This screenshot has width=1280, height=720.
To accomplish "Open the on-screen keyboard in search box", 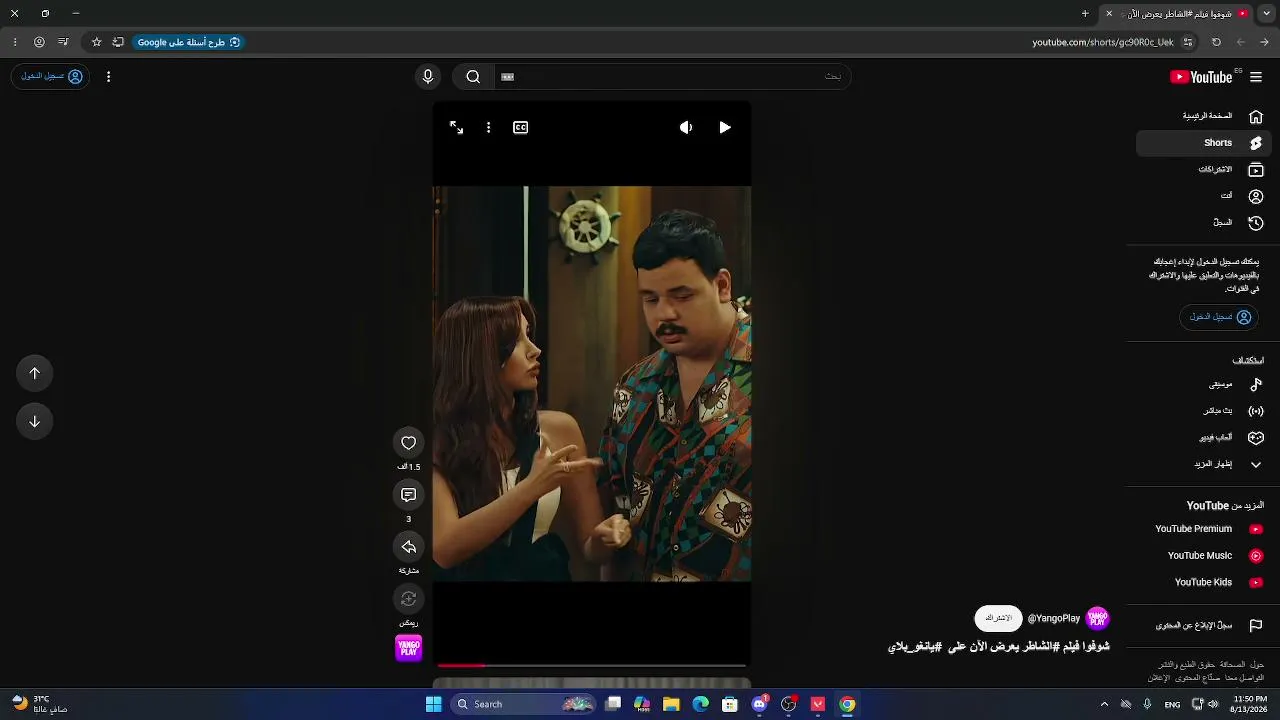I will [x=507, y=77].
